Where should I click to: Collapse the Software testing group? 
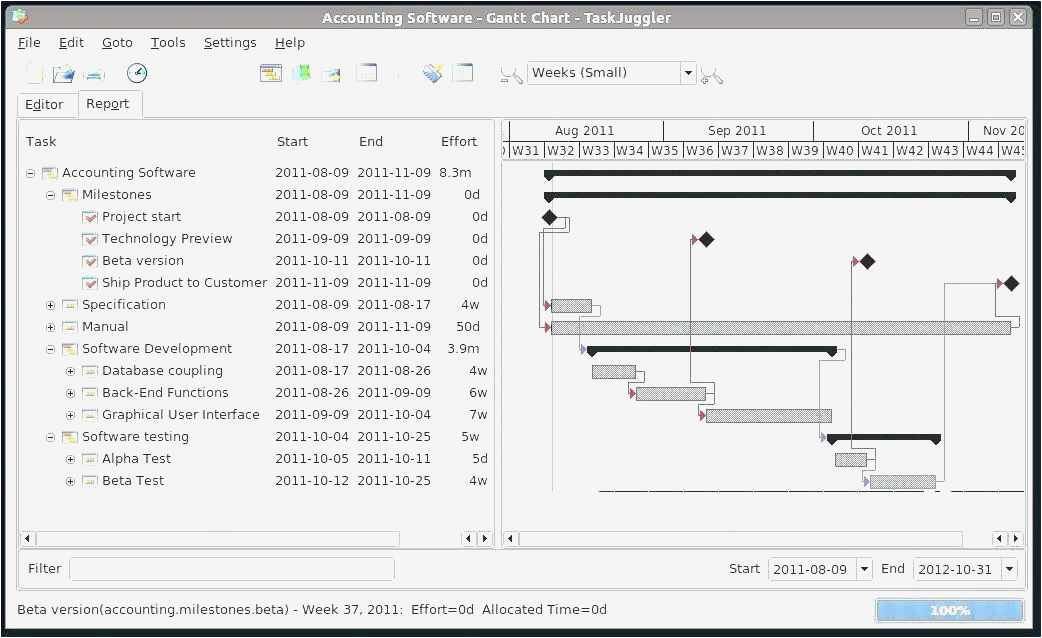pyautogui.click(x=51, y=437)
